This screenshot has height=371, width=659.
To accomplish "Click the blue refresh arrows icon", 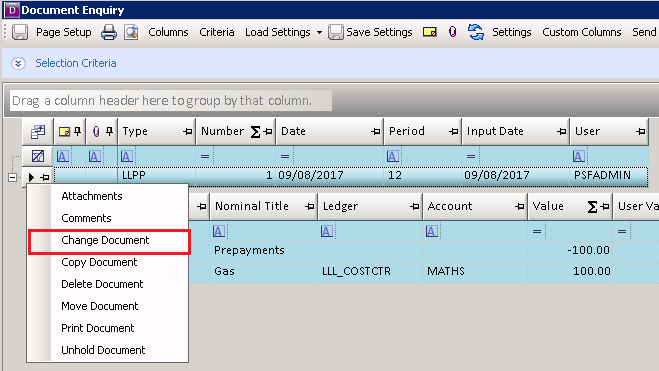I will pos(476,32).
